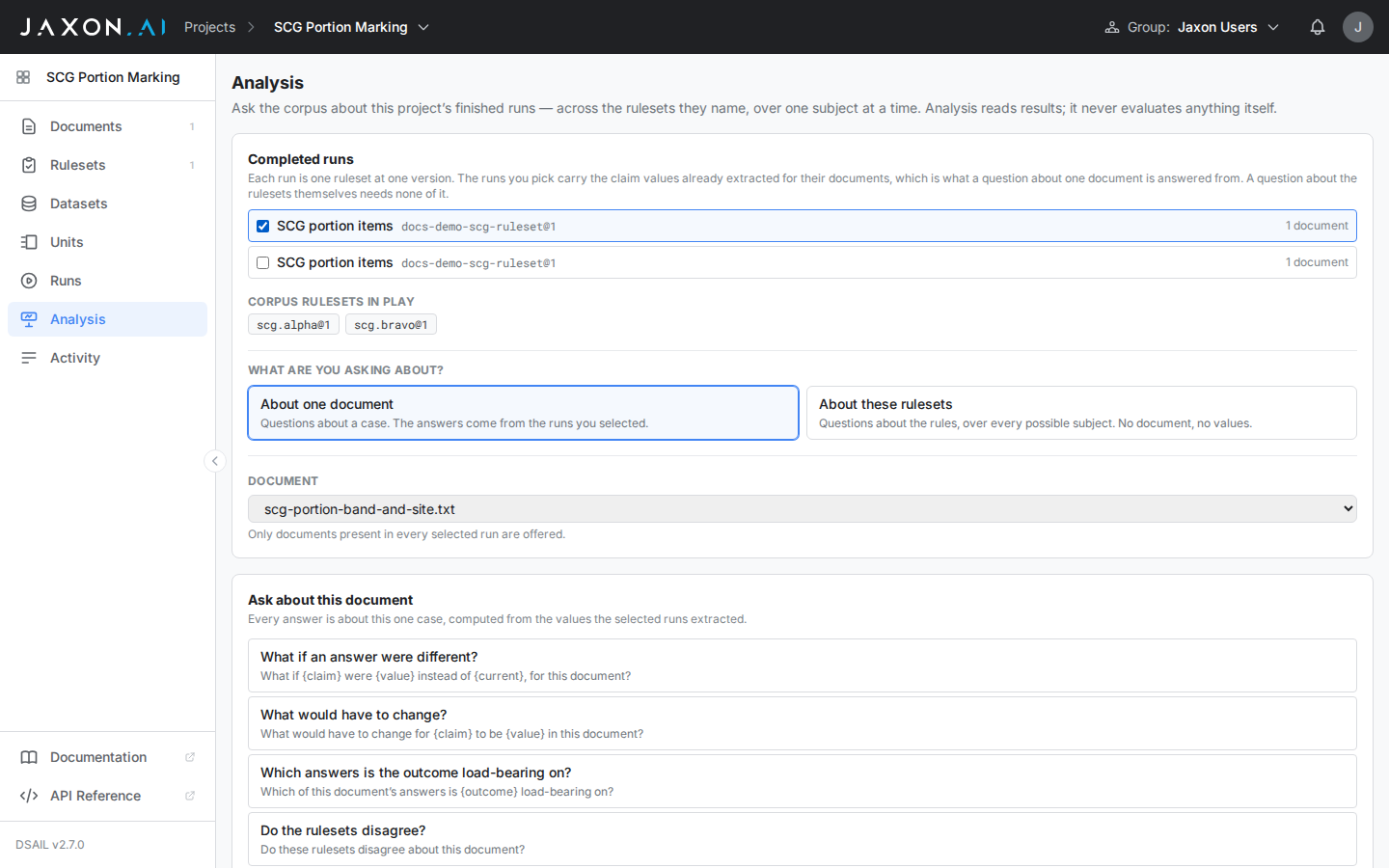The height and width of the screenshot is (868, 1389).
Task: Click the JAXON.AI logo
Action: [x=93, y=27]
